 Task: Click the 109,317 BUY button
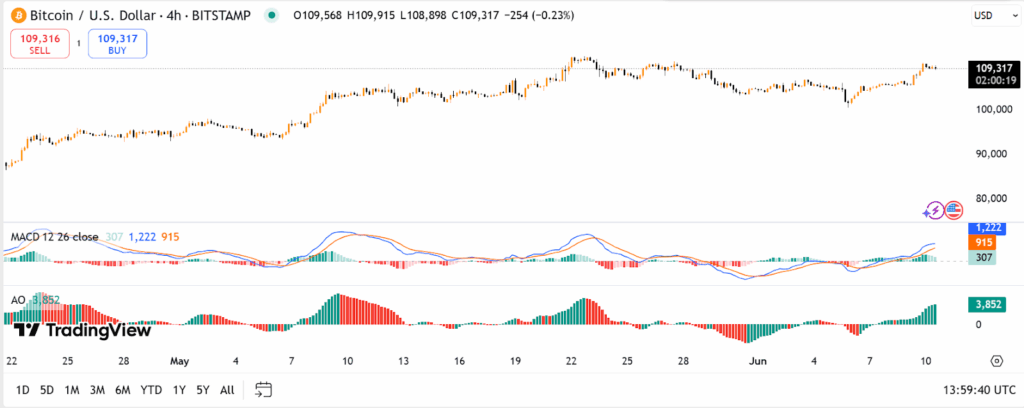117,43
